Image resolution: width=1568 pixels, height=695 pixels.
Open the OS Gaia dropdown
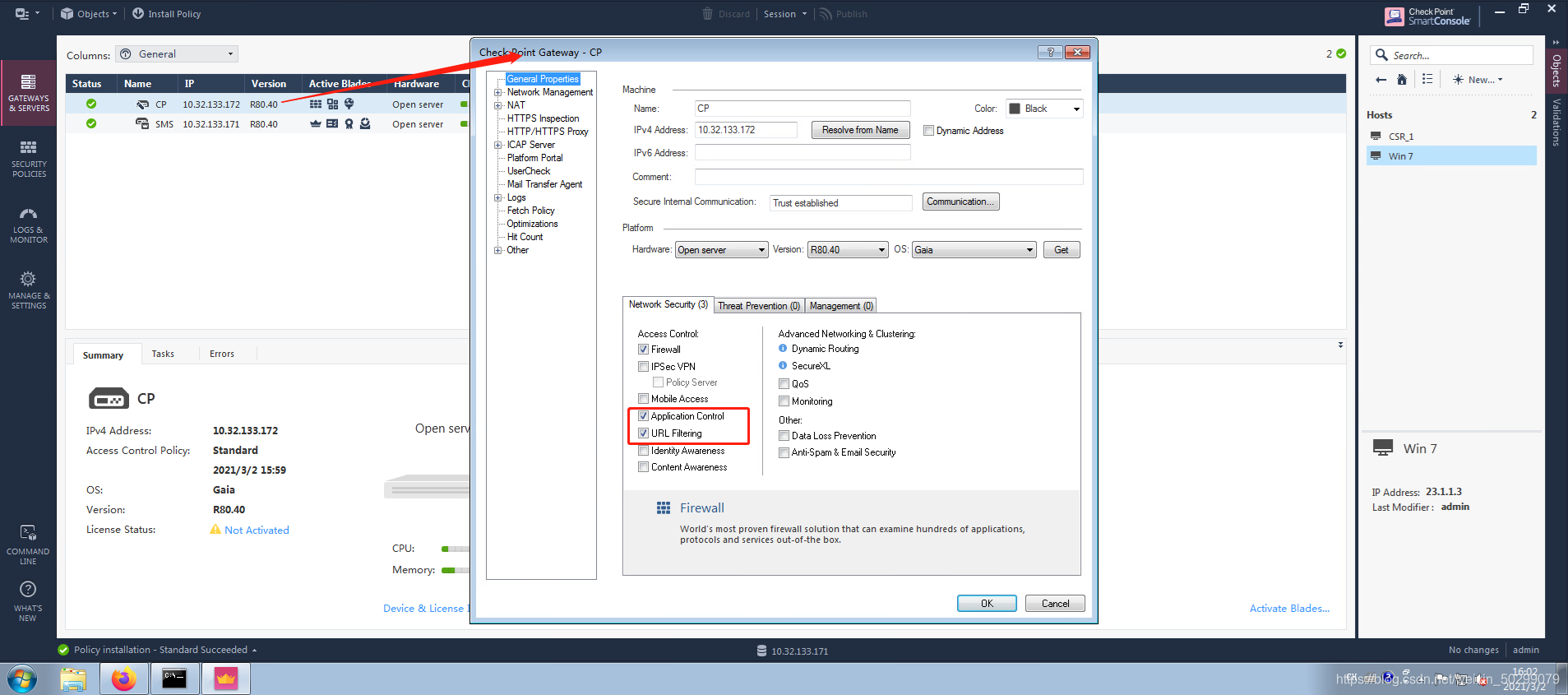[x=974, y=250]
